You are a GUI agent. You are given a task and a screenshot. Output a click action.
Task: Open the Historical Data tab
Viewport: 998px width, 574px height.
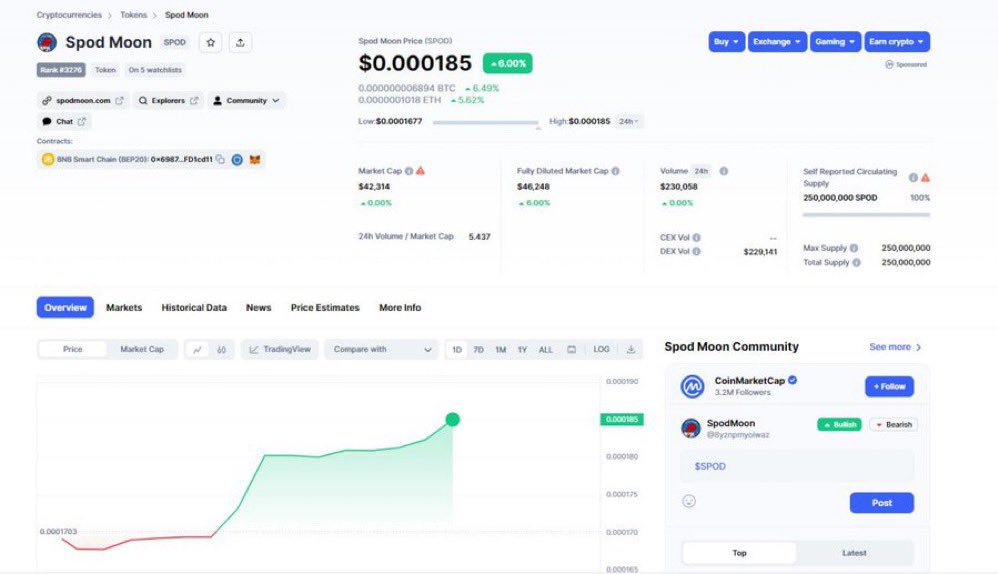pyautogui.click(x=194, y=307)
